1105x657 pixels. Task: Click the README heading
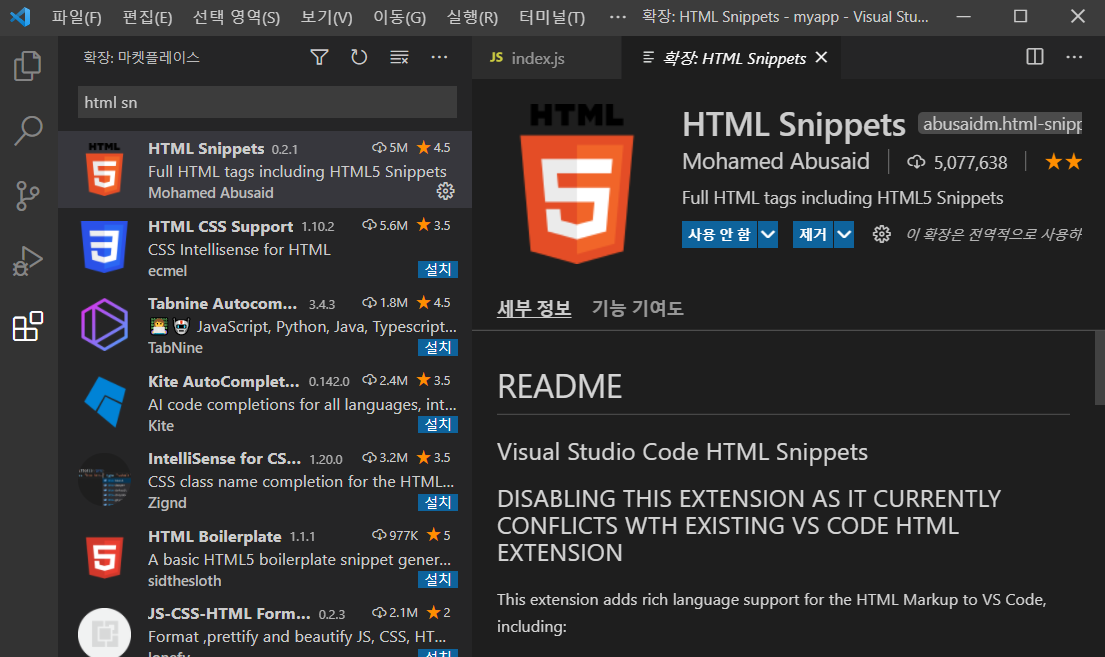tap(560, 386)
